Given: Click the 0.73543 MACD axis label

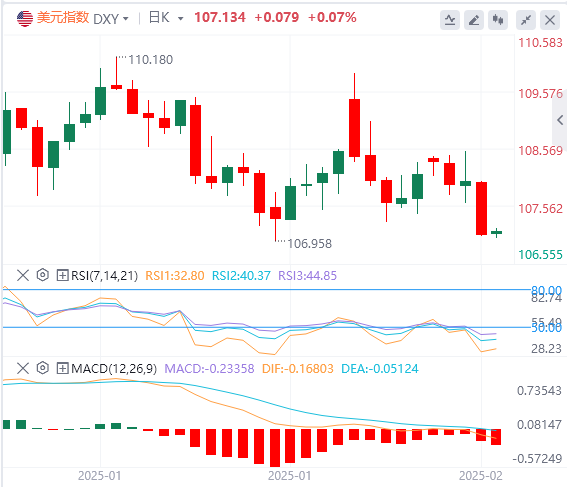Looking at the screenshot, I should [539, 391].
